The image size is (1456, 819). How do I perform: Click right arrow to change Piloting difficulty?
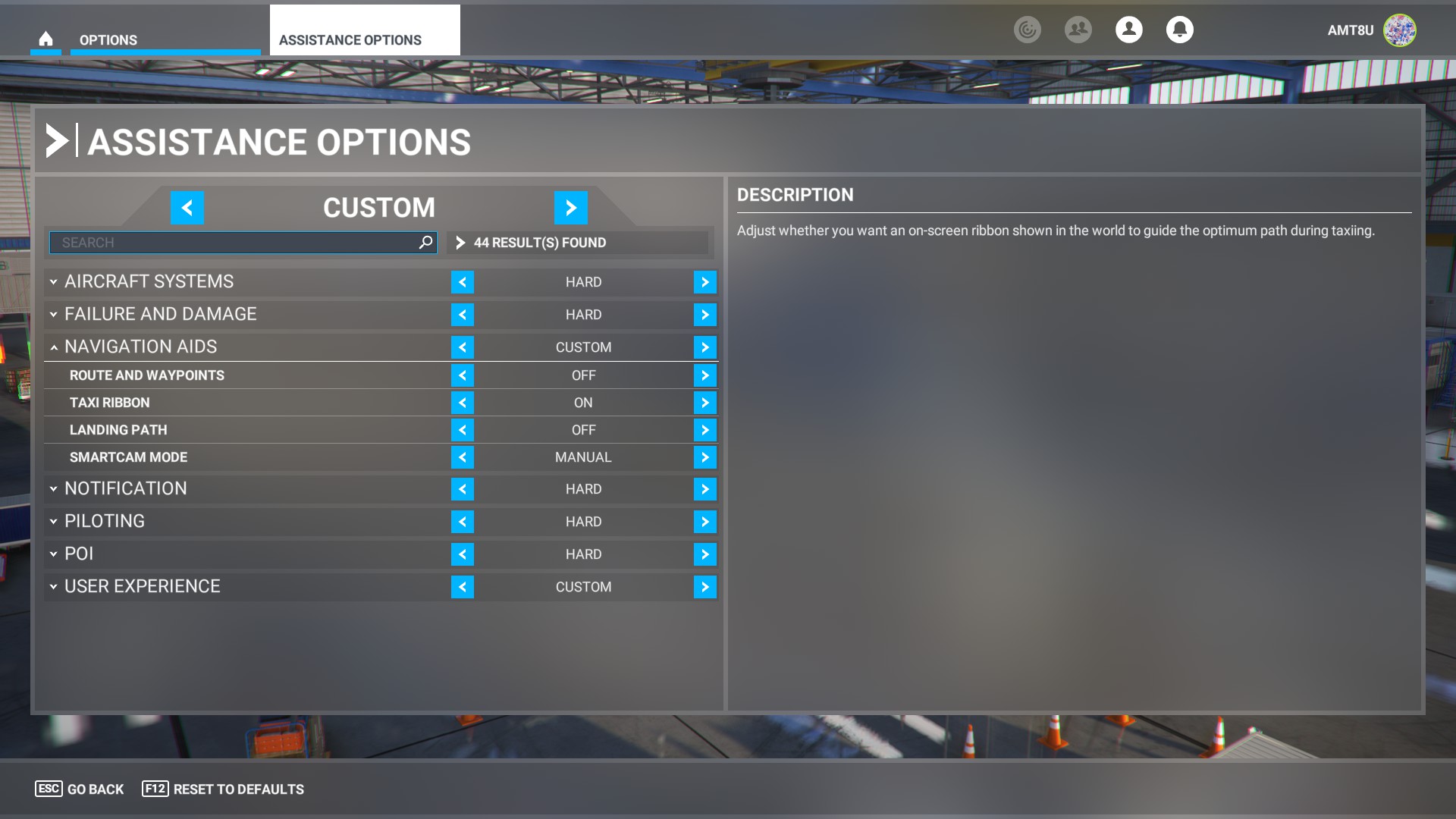[x=705, y=521]
